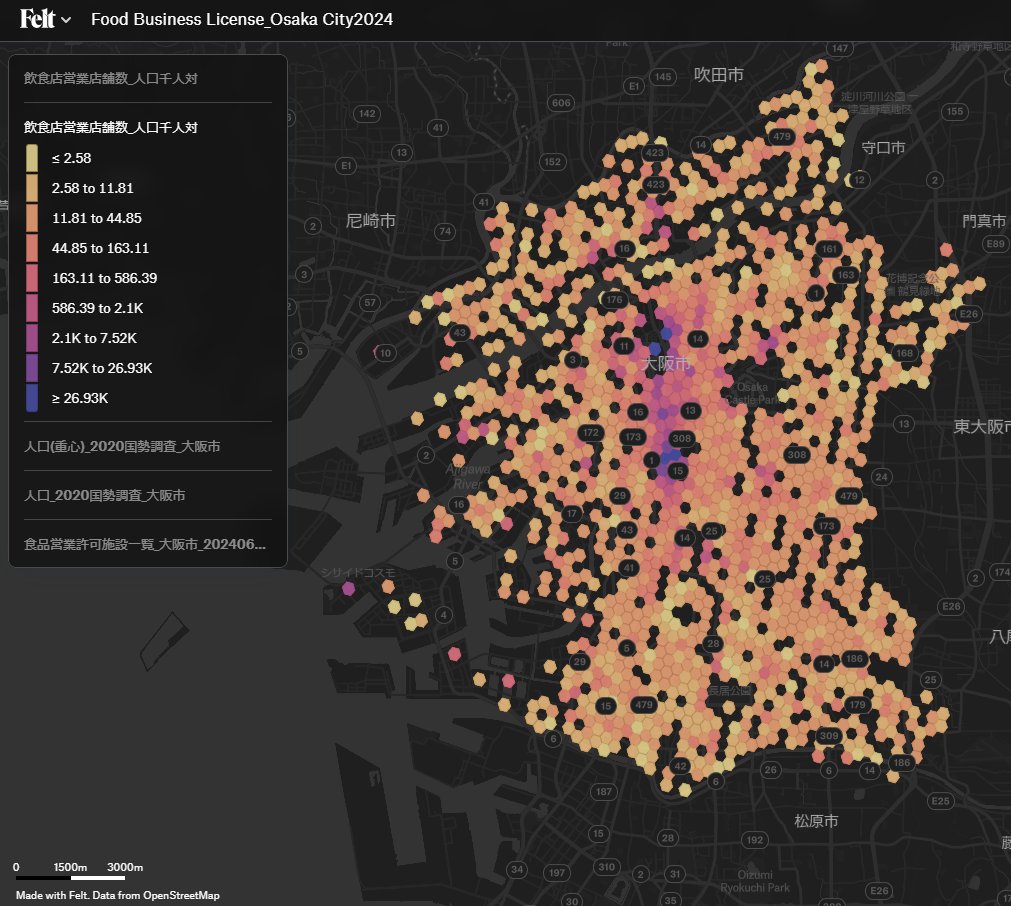
Task: Click the route 145 road shield
Action: tap(663, 77)
